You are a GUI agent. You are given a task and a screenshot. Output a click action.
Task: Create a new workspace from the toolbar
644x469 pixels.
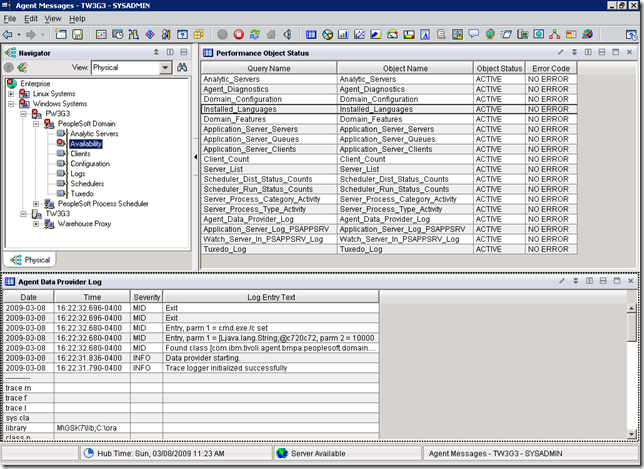(61, 34)
